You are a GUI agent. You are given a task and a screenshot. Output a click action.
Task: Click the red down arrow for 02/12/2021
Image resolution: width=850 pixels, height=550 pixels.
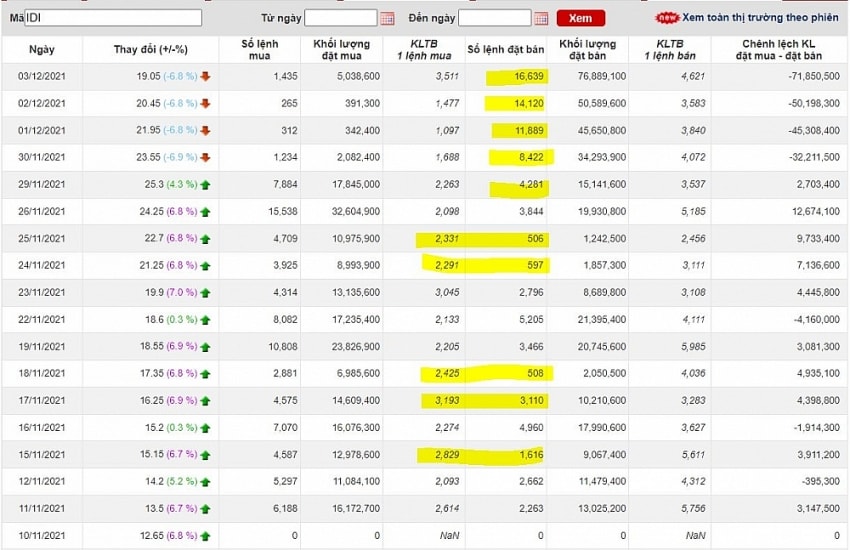click(205, 103)
